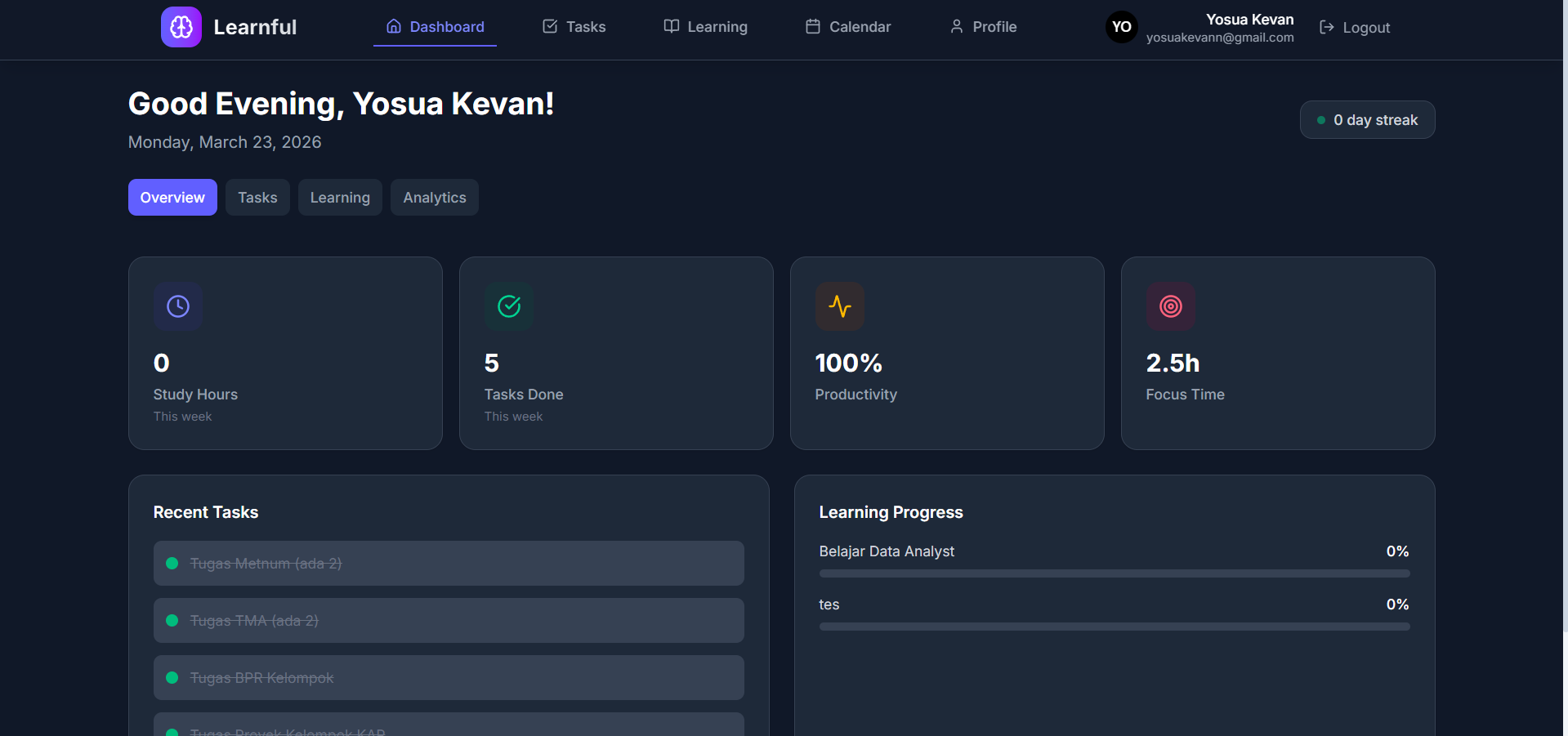Click the clock icon on Study Hours card
The height and width of the screenshot is (736, 1568).
coord(178,306)
